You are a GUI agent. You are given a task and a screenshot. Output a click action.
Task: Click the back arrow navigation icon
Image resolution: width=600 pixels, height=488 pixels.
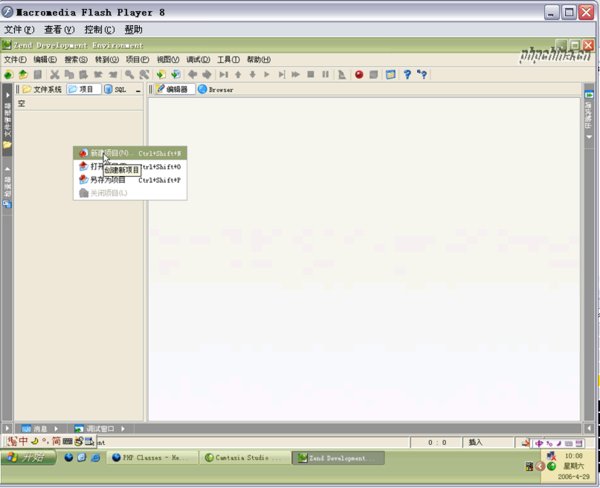coord(192,75)
